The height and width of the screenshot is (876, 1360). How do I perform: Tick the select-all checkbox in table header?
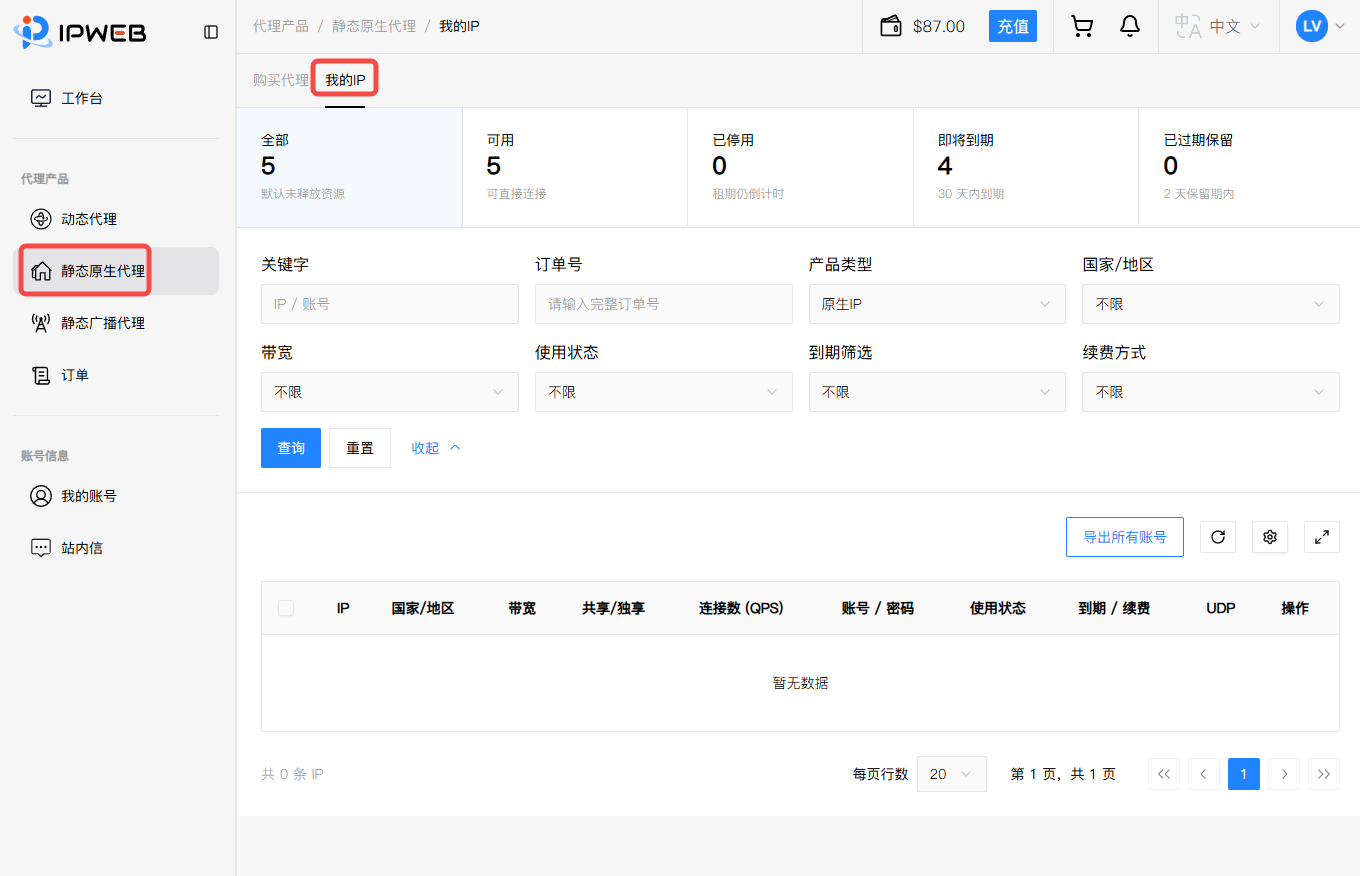[x=286, y=608]
